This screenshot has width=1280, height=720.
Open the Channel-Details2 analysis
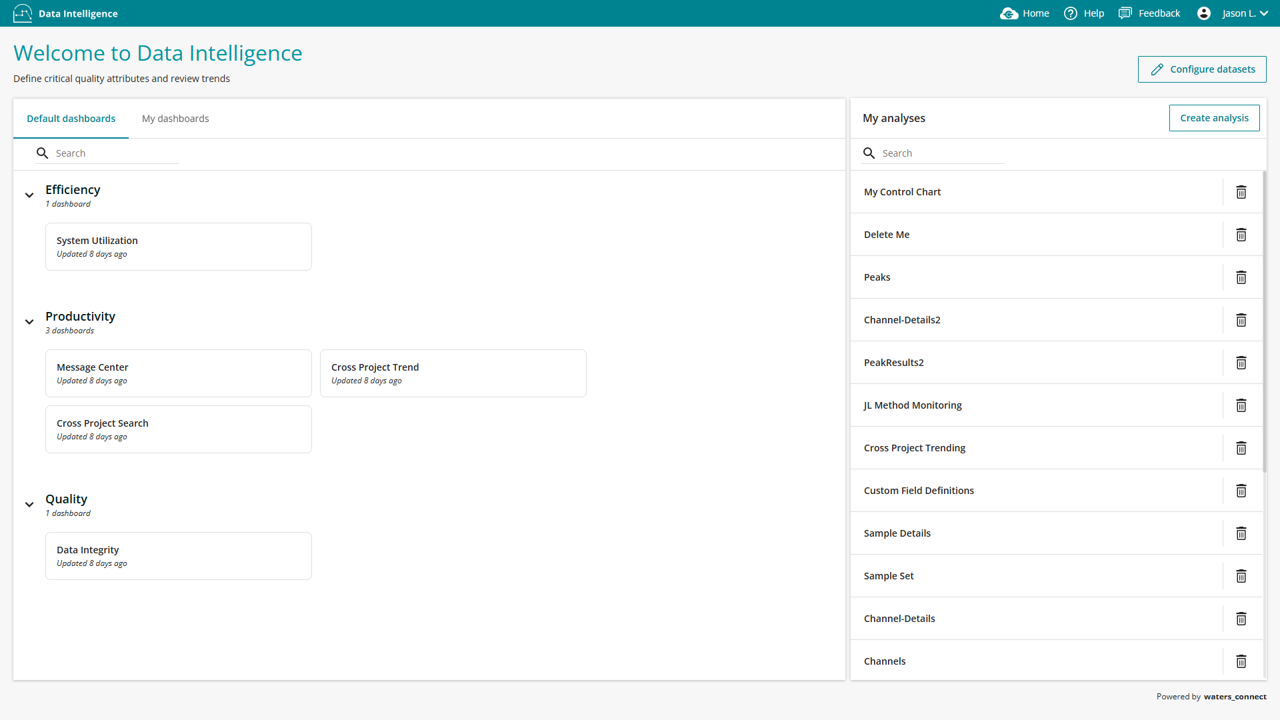tap(1036, 320)
